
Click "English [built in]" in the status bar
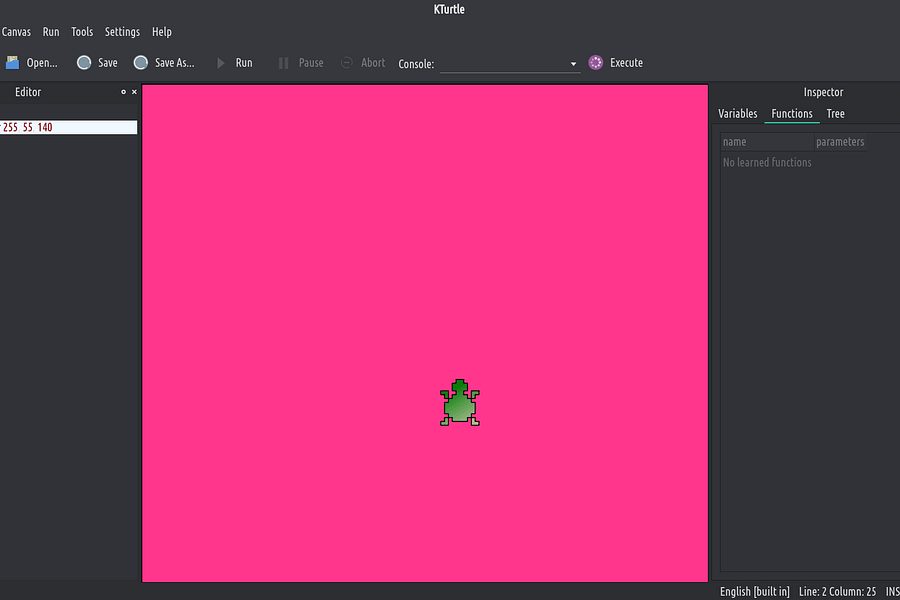[x=753, y=591]
